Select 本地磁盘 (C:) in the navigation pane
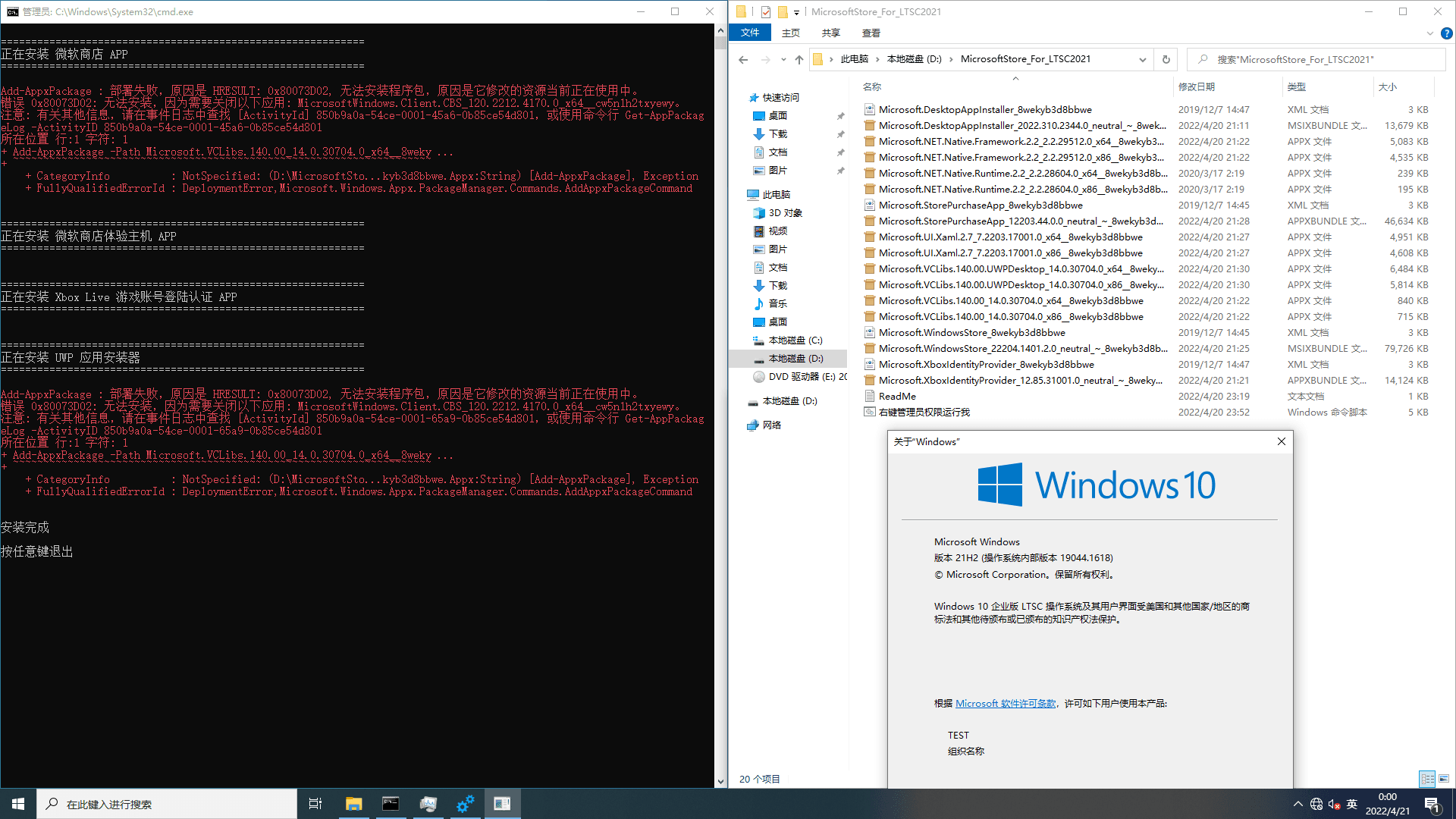This screenshot has width=1456, height=819. pyautogui.click(x=795, y=340)
